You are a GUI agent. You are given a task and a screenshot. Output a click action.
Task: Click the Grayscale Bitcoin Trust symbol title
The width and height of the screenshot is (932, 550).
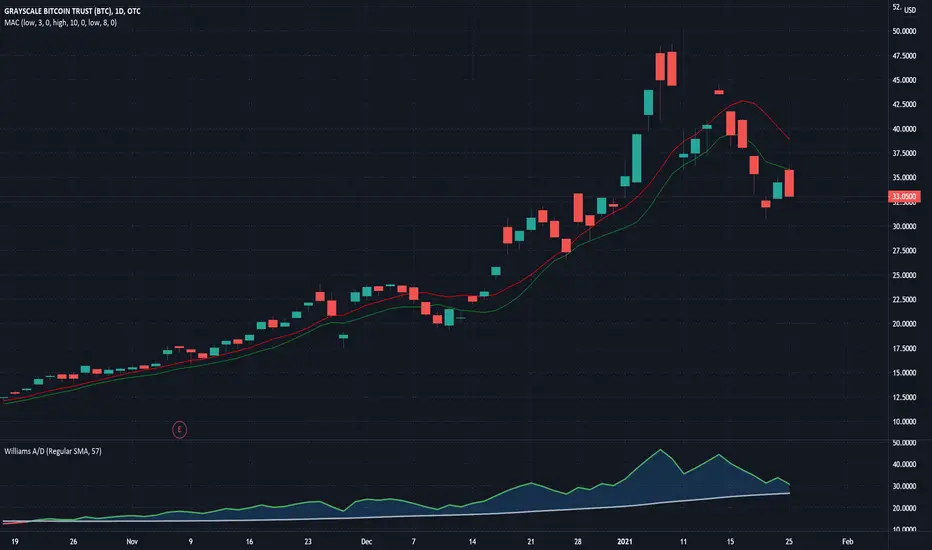(x=72, y=11)
